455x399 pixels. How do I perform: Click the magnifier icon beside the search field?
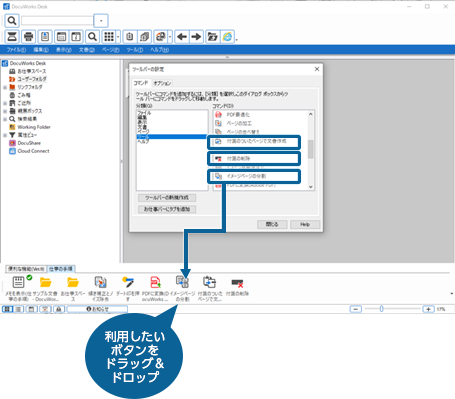click(x=12, y=21)
